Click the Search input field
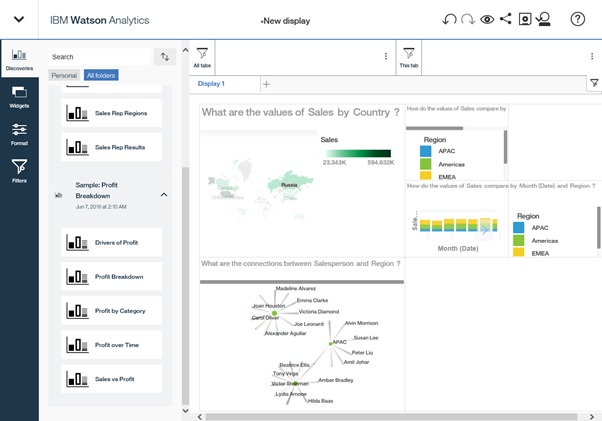 tap(98, 57)
